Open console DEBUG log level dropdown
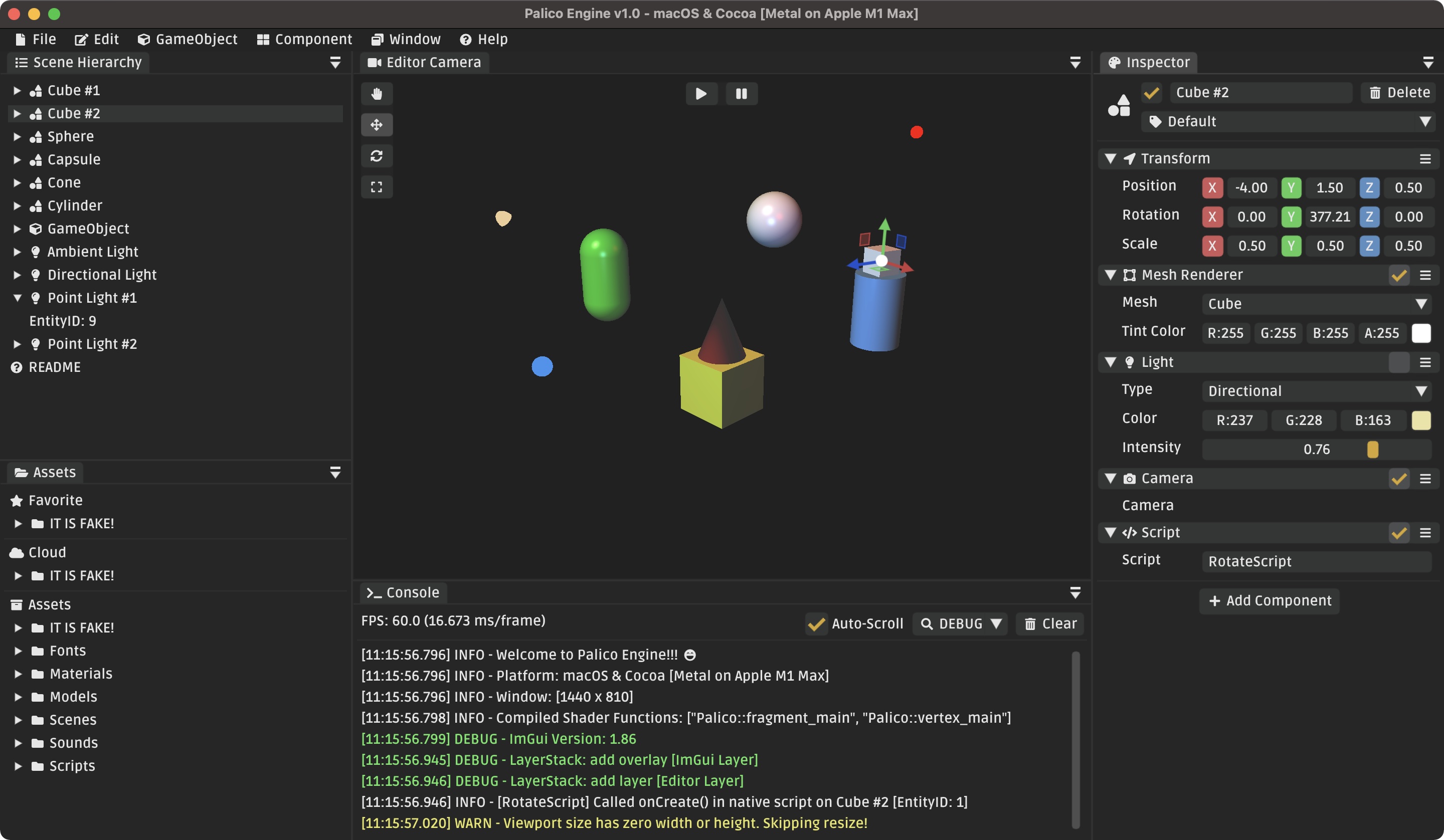The width and height of the screenshot is (1444, 840). tap(960, 624)
